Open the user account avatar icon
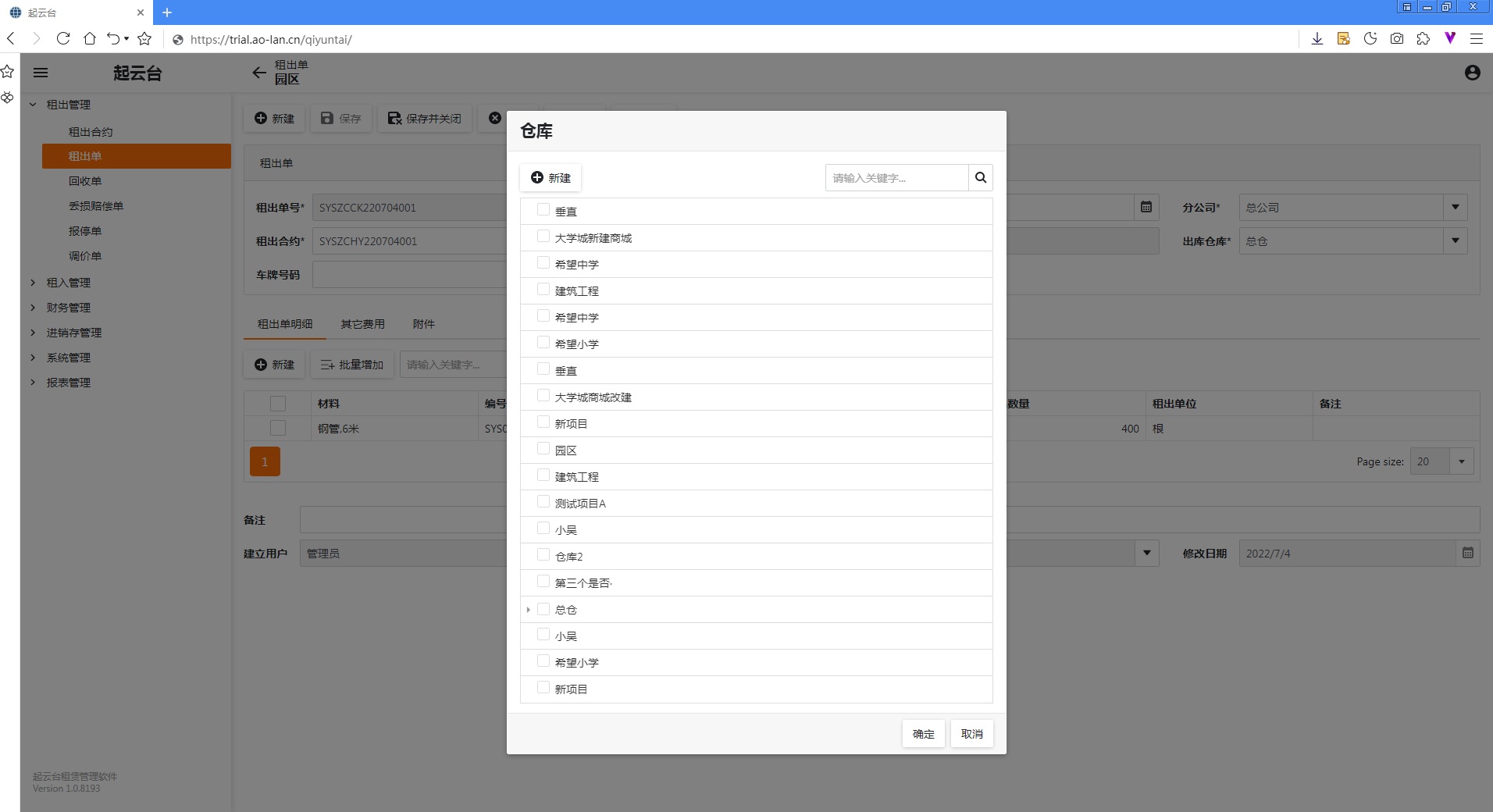This screenshot has height=812, width=1493. click(1472, 73)
